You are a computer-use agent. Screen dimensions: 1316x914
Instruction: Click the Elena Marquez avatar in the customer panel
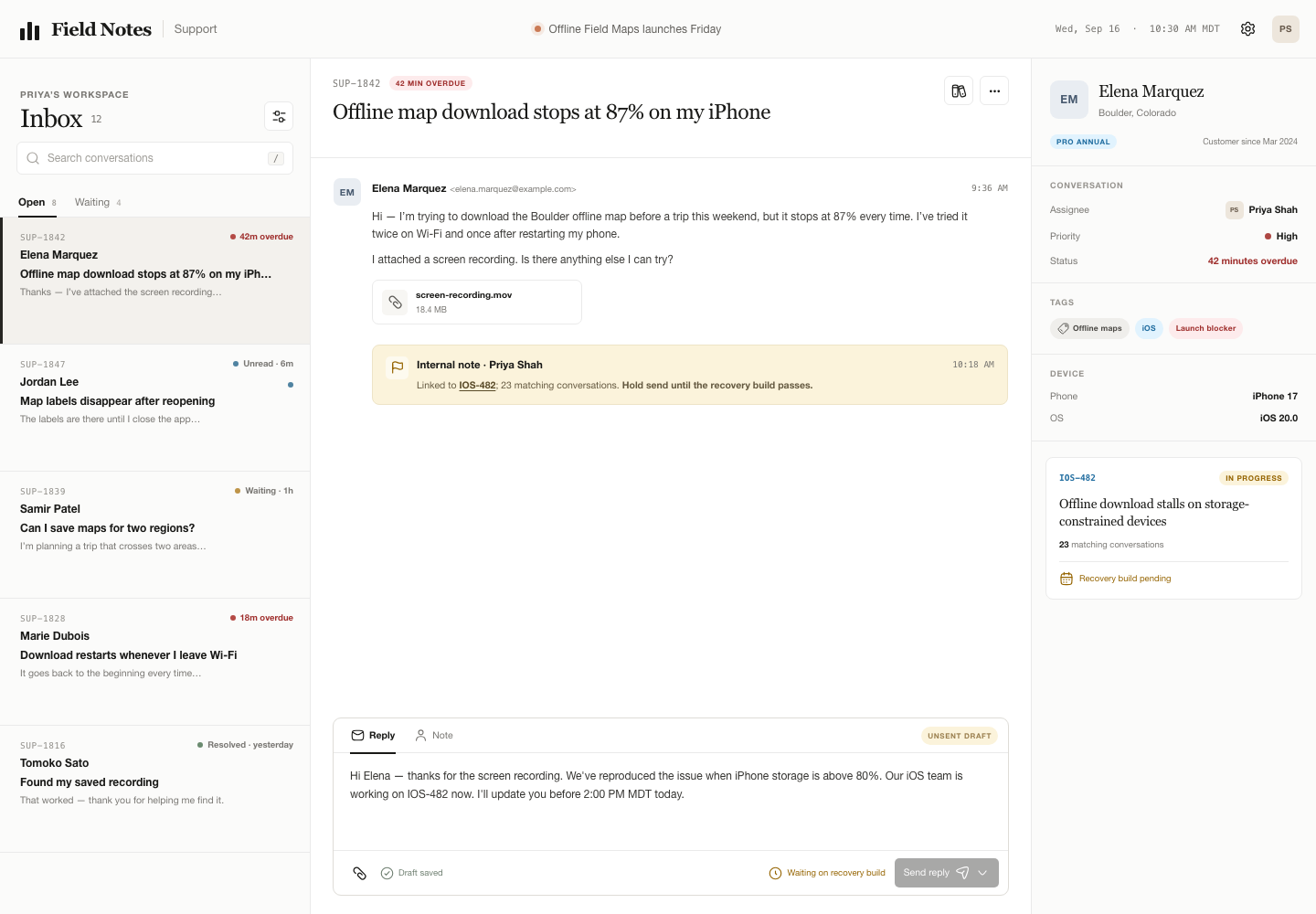1069,100
